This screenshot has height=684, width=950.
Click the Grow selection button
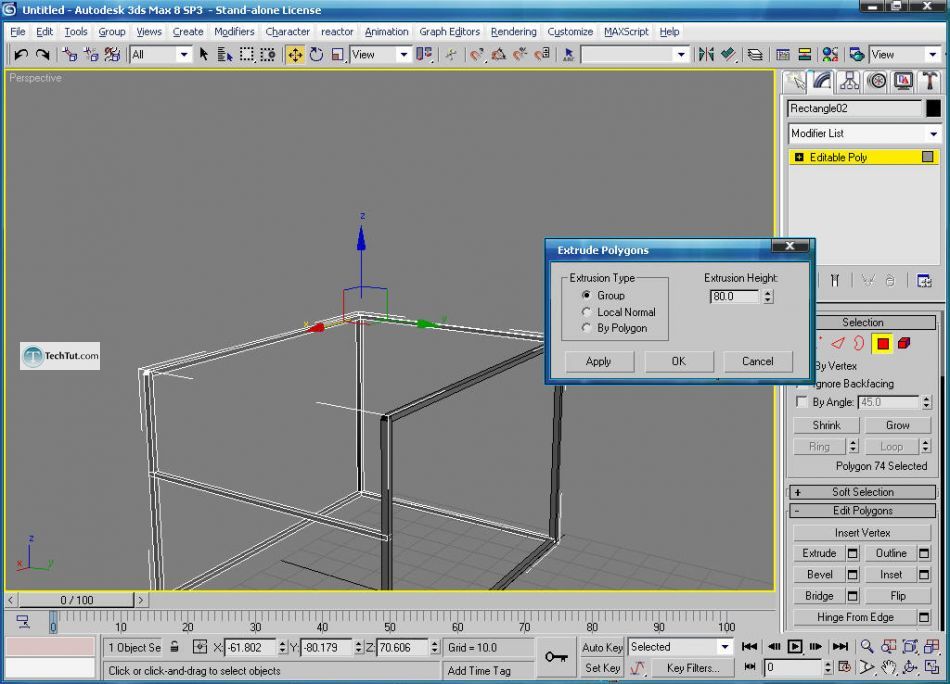click(x=897, y=425)
